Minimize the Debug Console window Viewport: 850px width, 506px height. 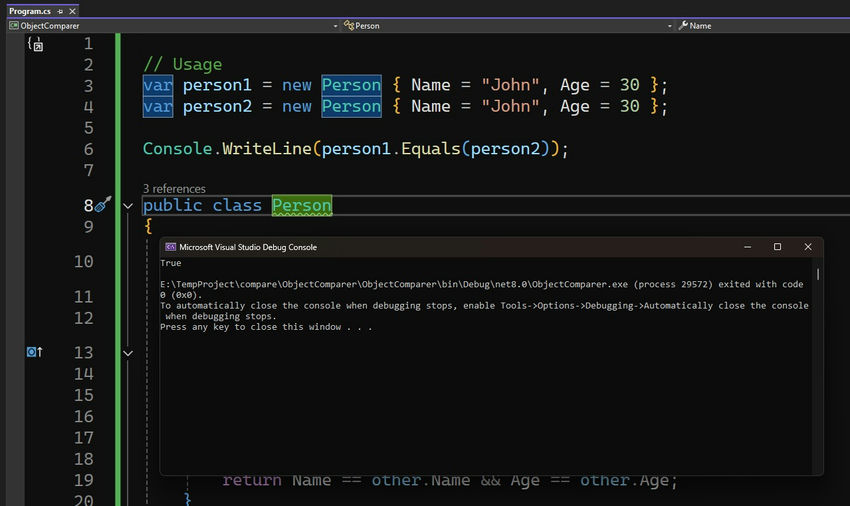[x=748, y=247]
